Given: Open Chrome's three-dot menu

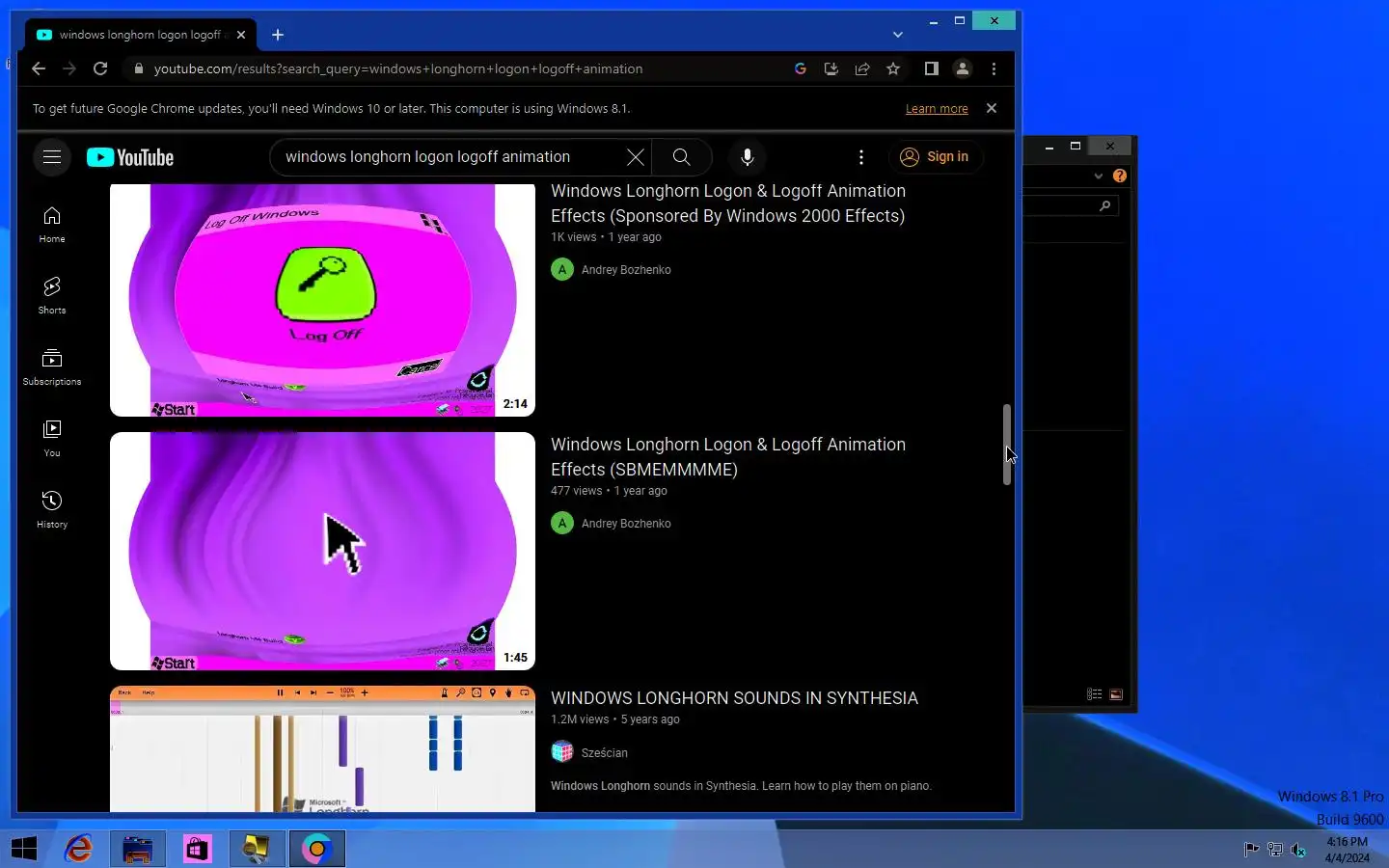Looking at the screenshot, I should [994, 68].
